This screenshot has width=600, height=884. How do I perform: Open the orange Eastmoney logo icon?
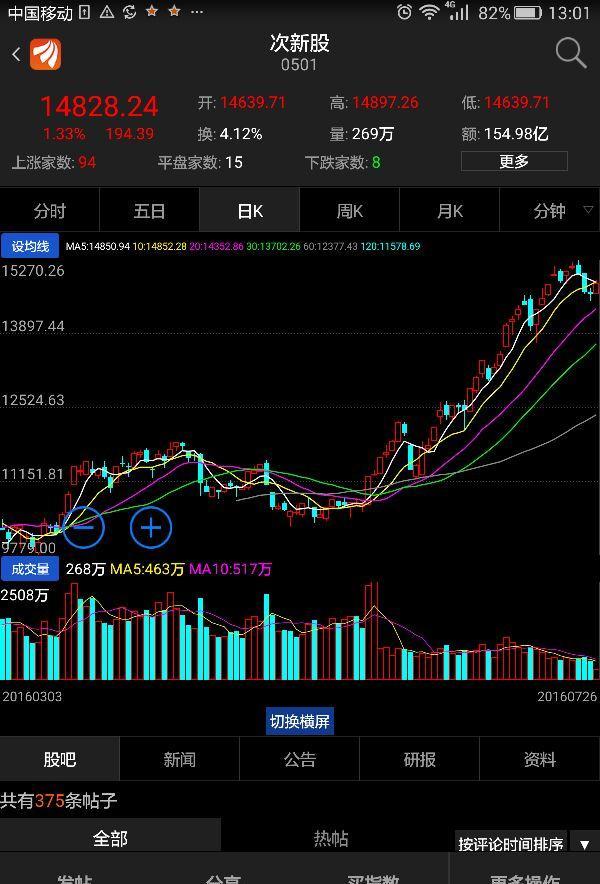(46, 55)
